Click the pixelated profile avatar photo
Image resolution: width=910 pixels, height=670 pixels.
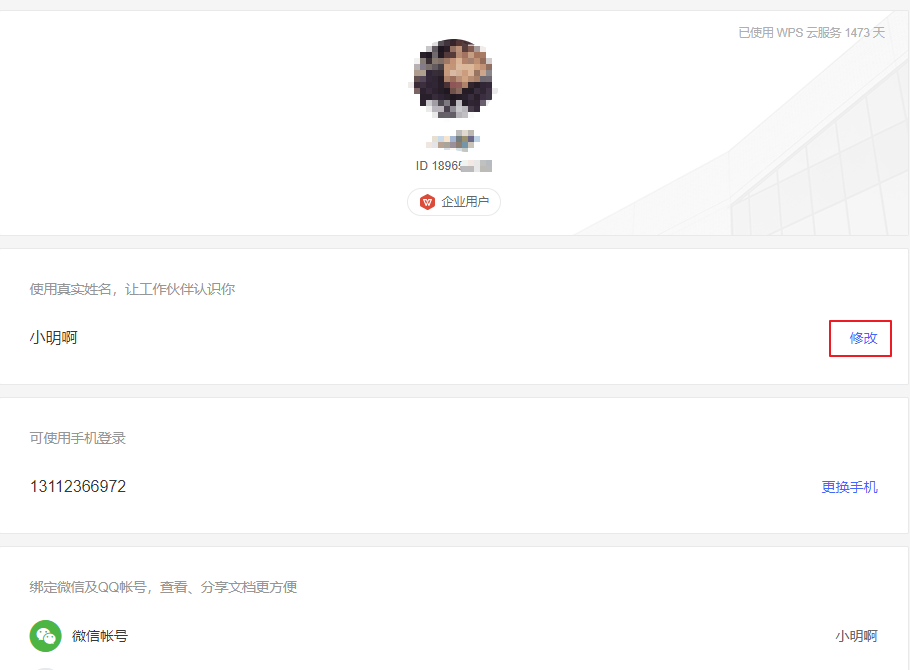453,78
